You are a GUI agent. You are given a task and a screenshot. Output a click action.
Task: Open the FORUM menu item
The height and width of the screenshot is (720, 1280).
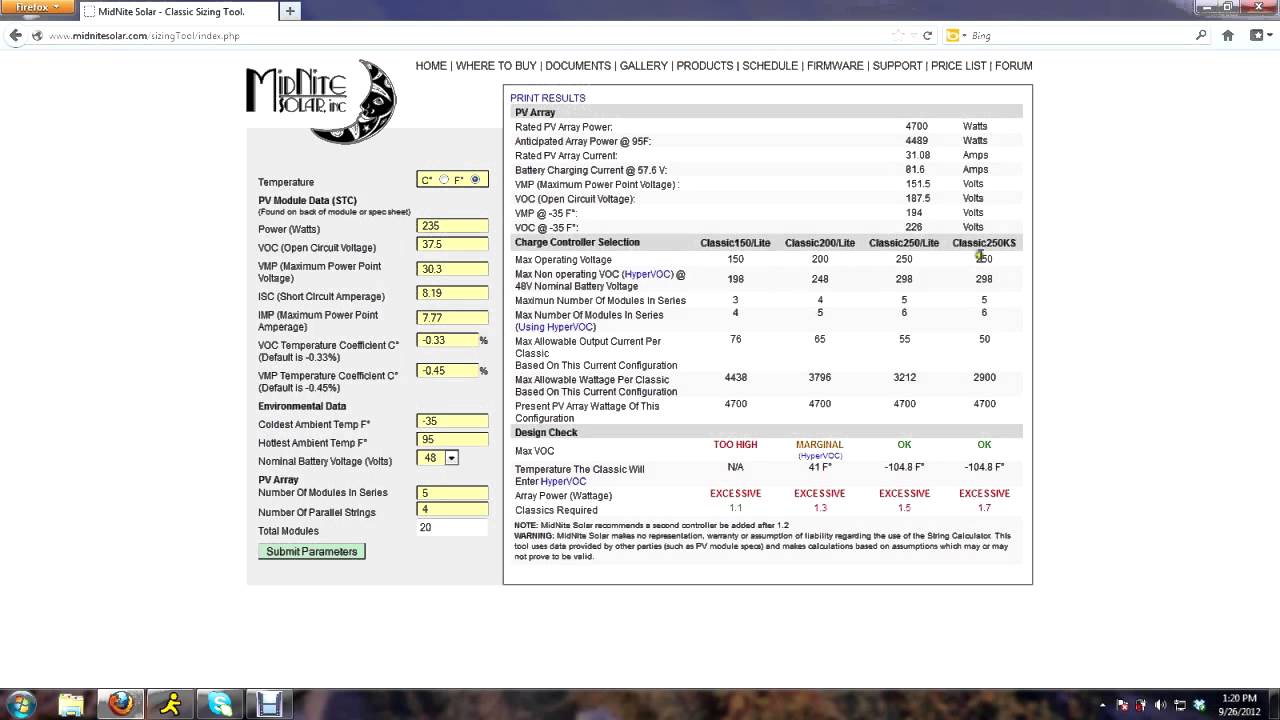click(x=1014, y=66)
